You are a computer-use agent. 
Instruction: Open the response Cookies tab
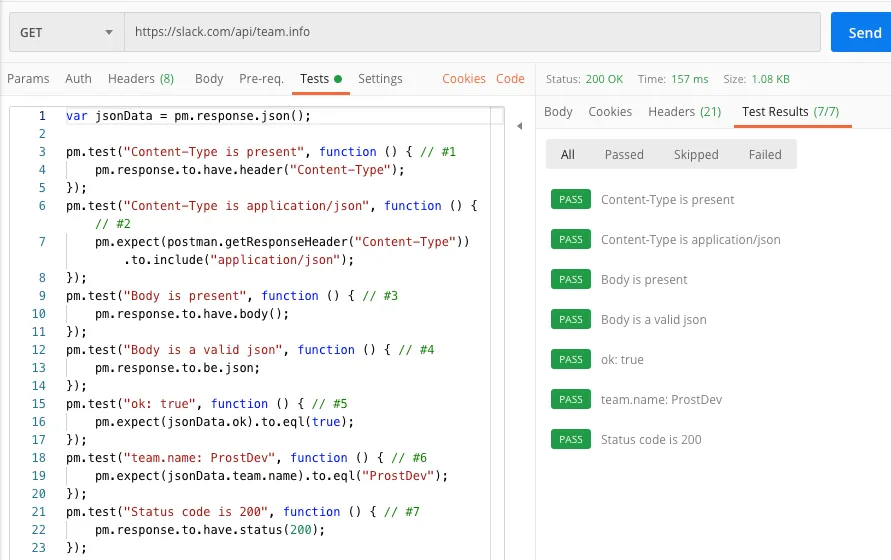[x=610, y=111]
